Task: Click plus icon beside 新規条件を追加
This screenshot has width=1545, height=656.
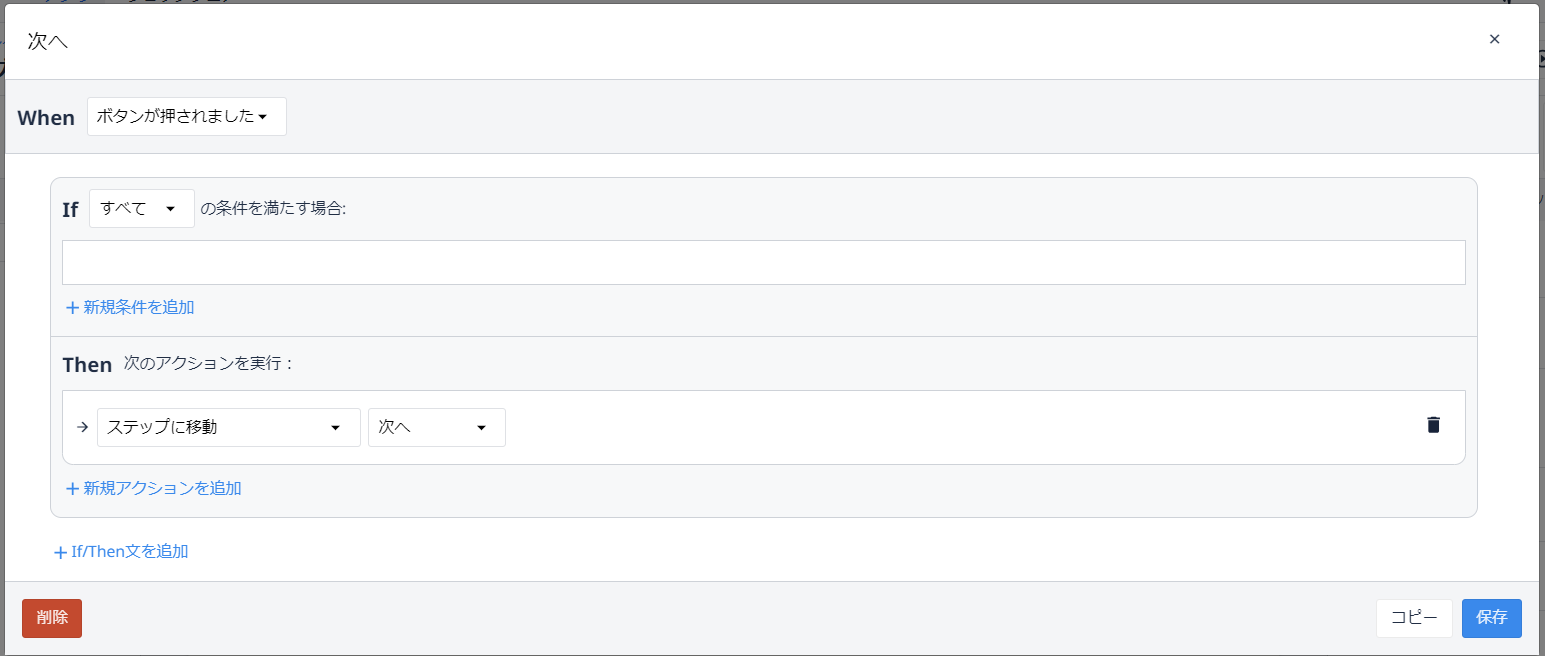Action: pos(72,308)
